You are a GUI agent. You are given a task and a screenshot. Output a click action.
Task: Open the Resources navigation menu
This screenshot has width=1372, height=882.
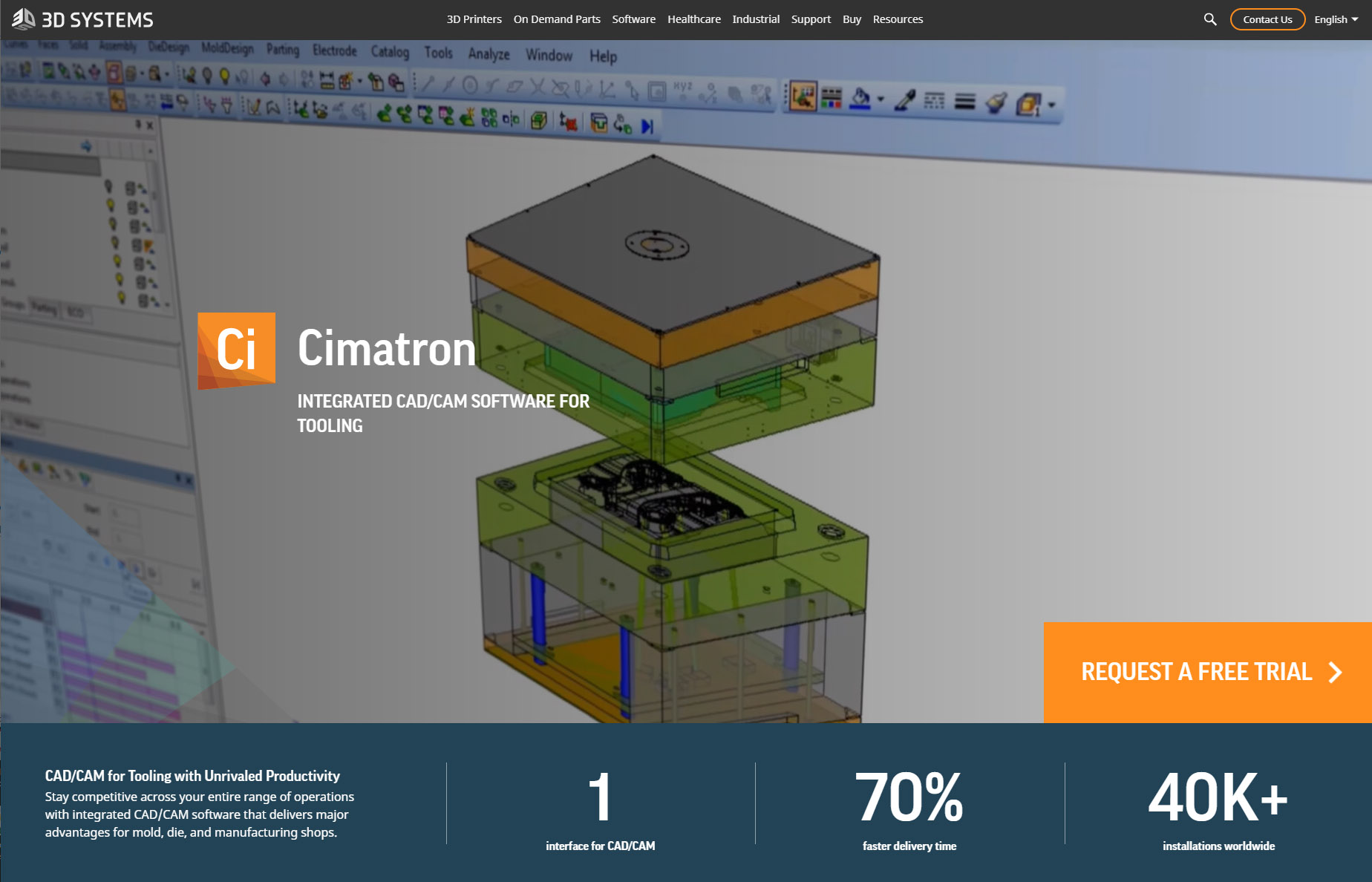(x=898, y=19)
